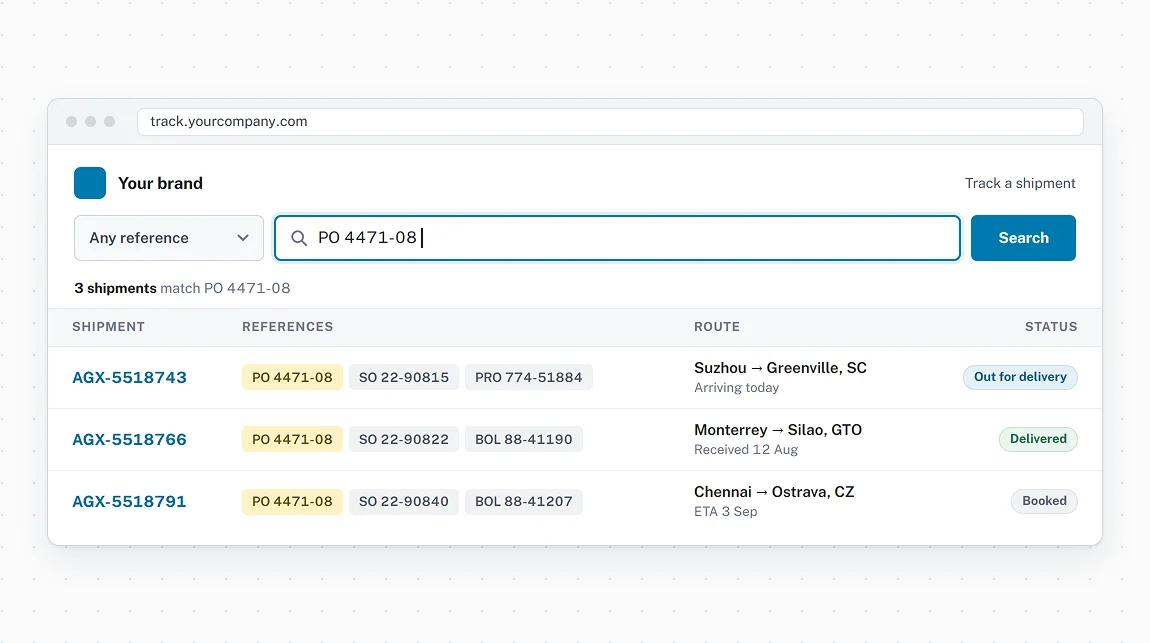The height and width of the screenshot is (643, 1150).
Task: Click the SO 22-90815 reference tag
Action: [403, 378]
